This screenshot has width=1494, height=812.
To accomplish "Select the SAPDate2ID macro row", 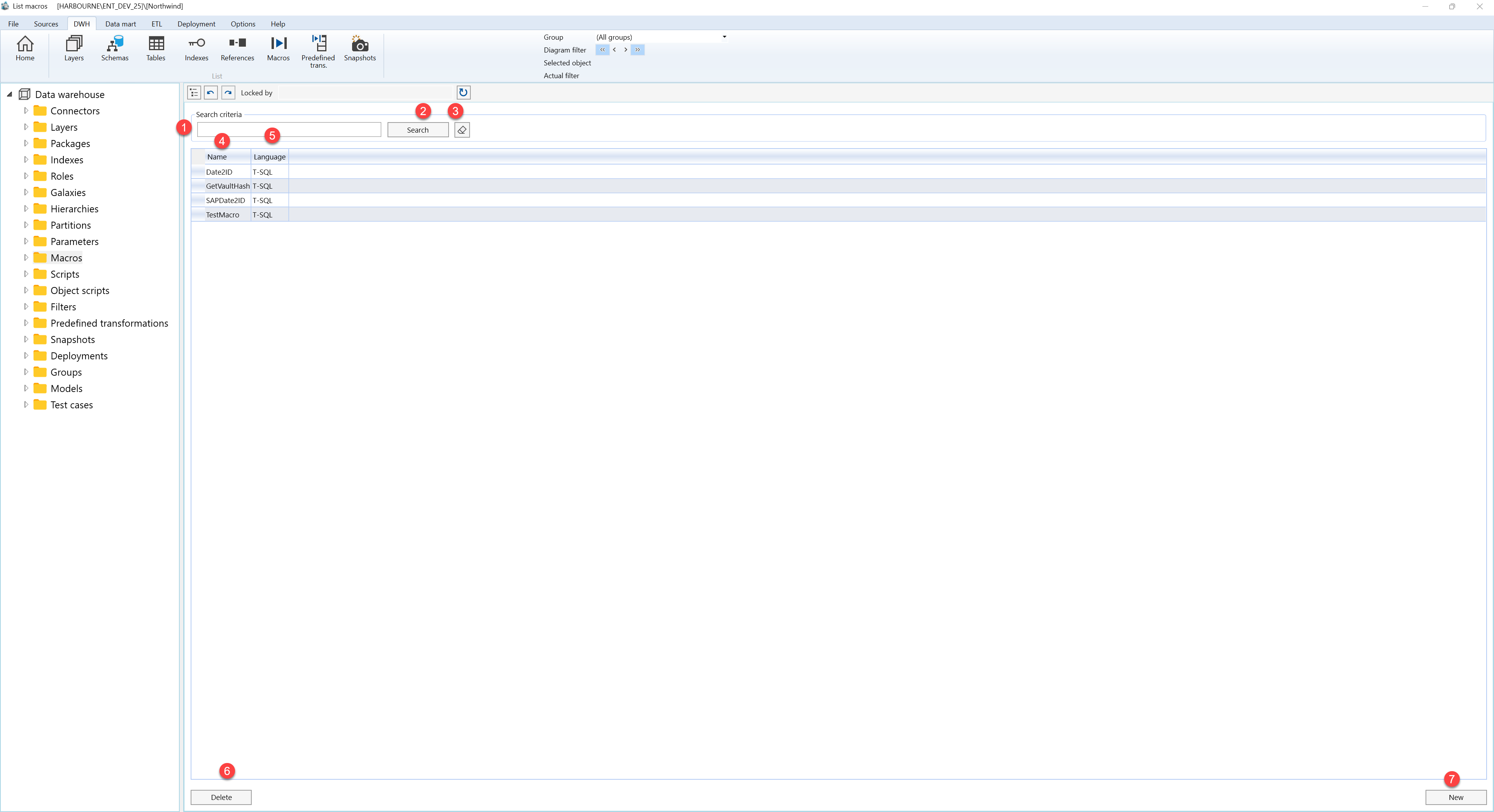I will [838, 200].
